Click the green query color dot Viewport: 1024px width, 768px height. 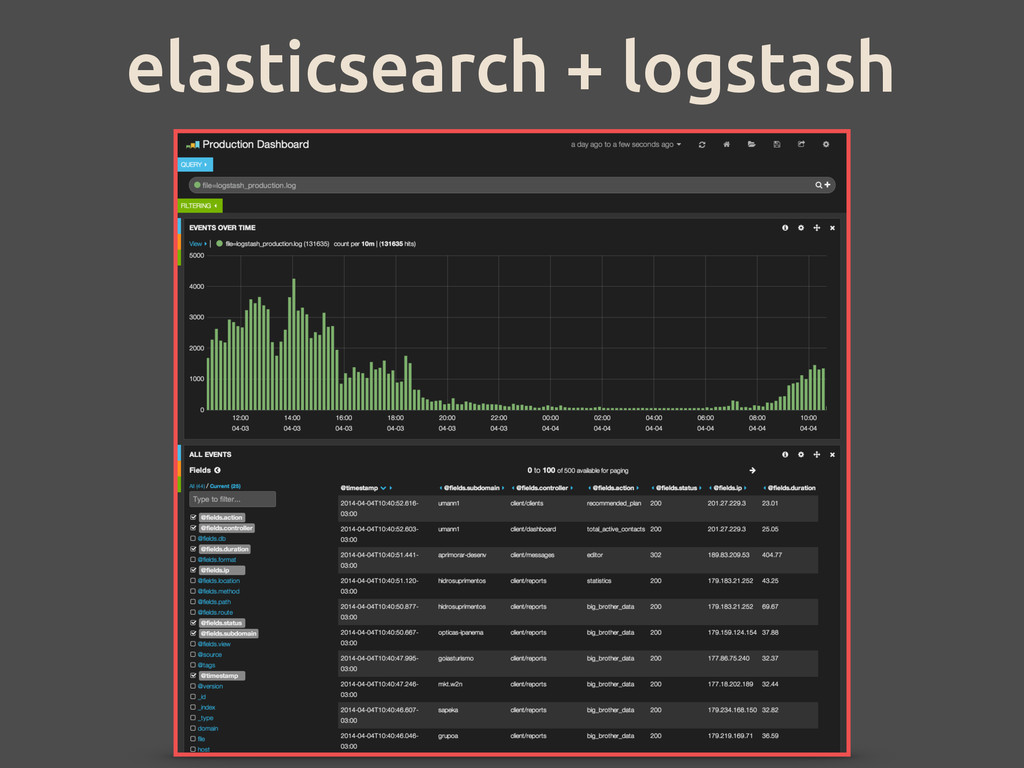click(197, 185)
